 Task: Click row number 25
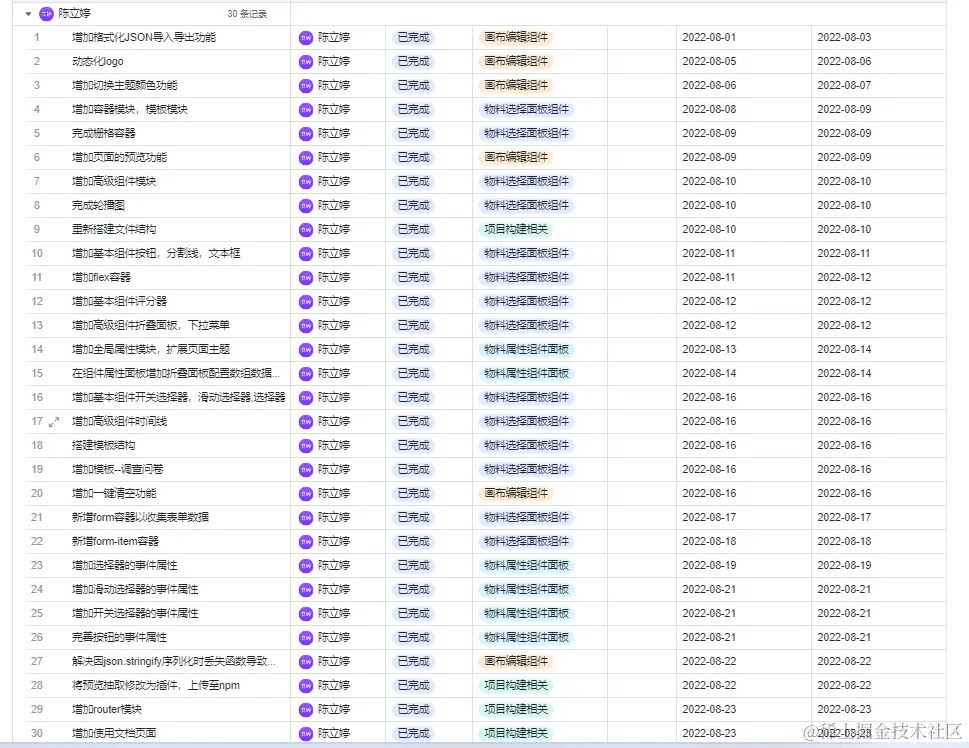pyautogui.click(x=37, y=613)
